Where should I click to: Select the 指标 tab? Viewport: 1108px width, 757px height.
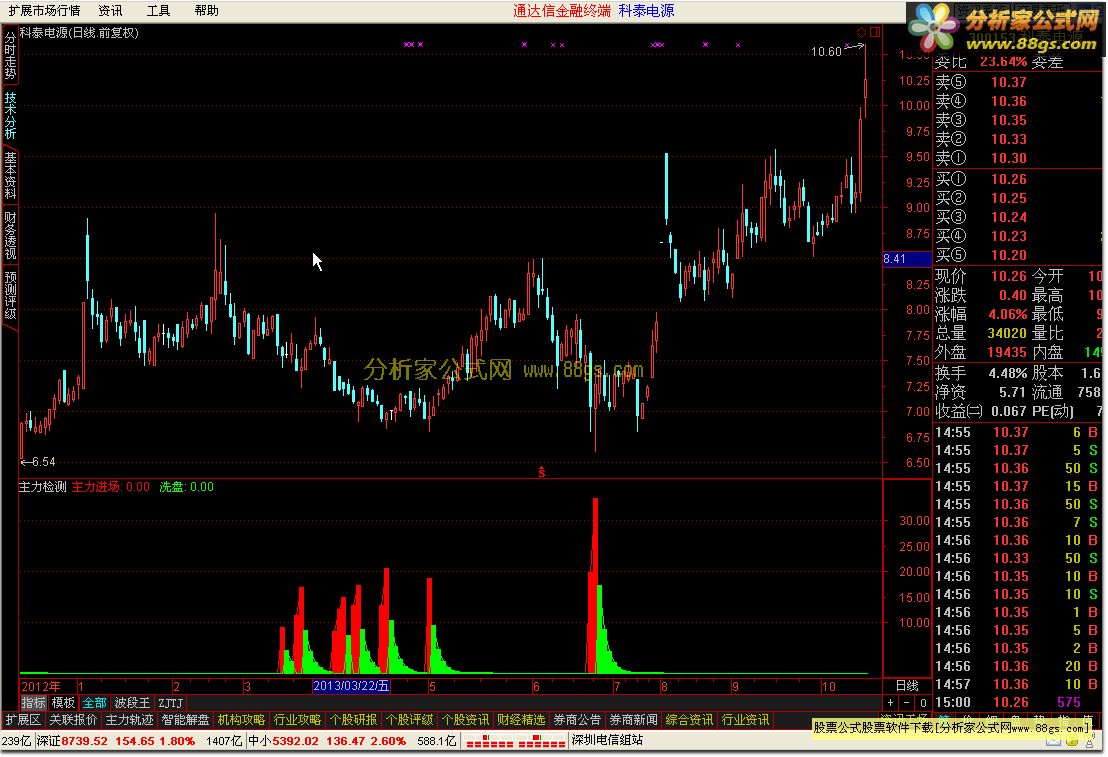pyautogui.click(x=33, y=703)
